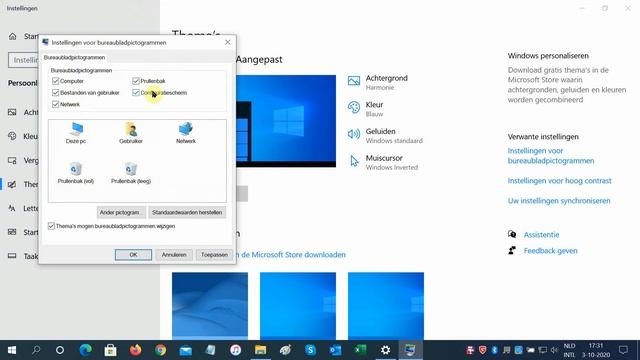The width and height of the screenshot is (640, 360).
Task: Open Outlook from the taskbar
Action: 336,350
